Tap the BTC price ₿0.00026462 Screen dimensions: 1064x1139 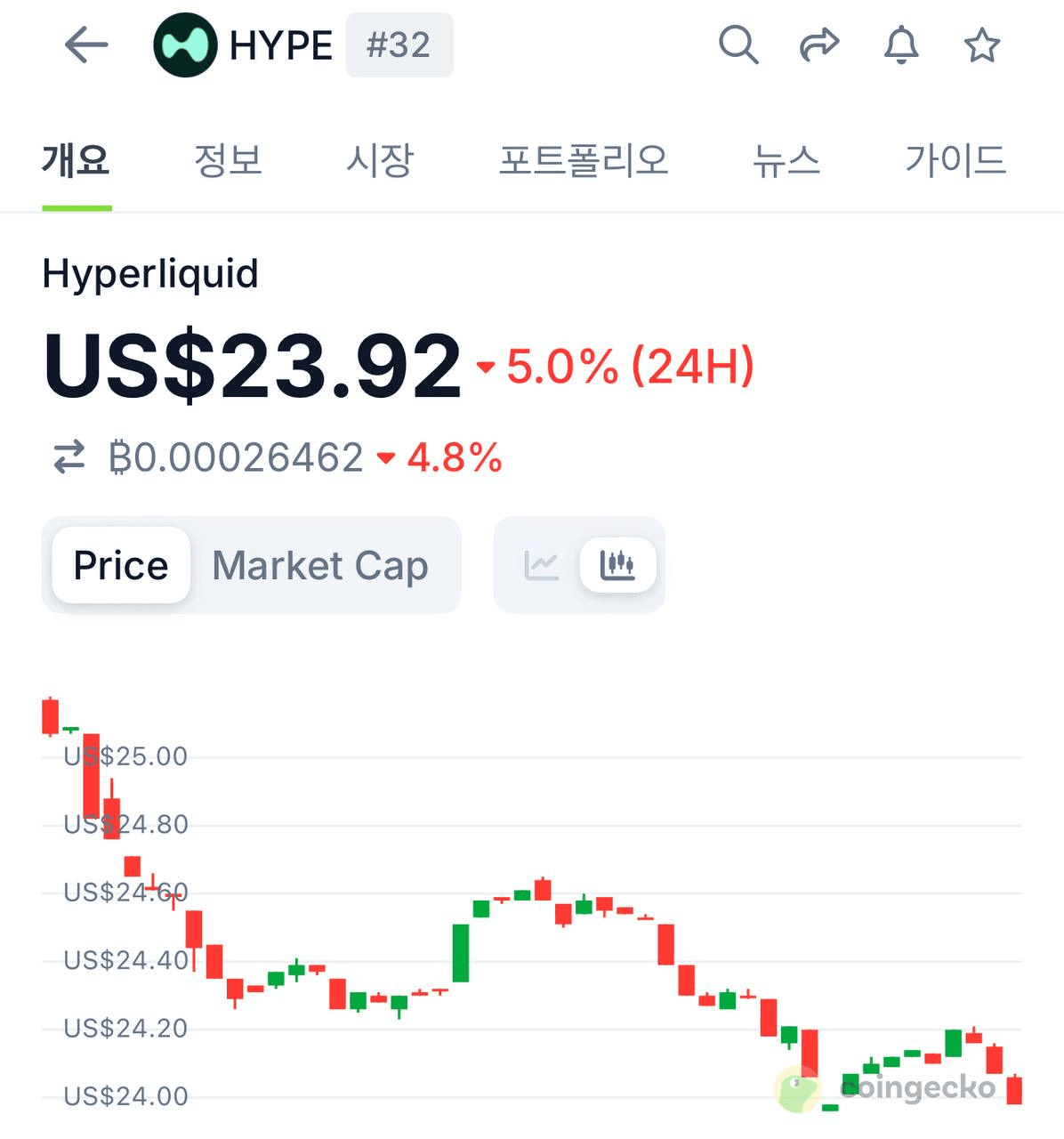(x=236, y=457)
